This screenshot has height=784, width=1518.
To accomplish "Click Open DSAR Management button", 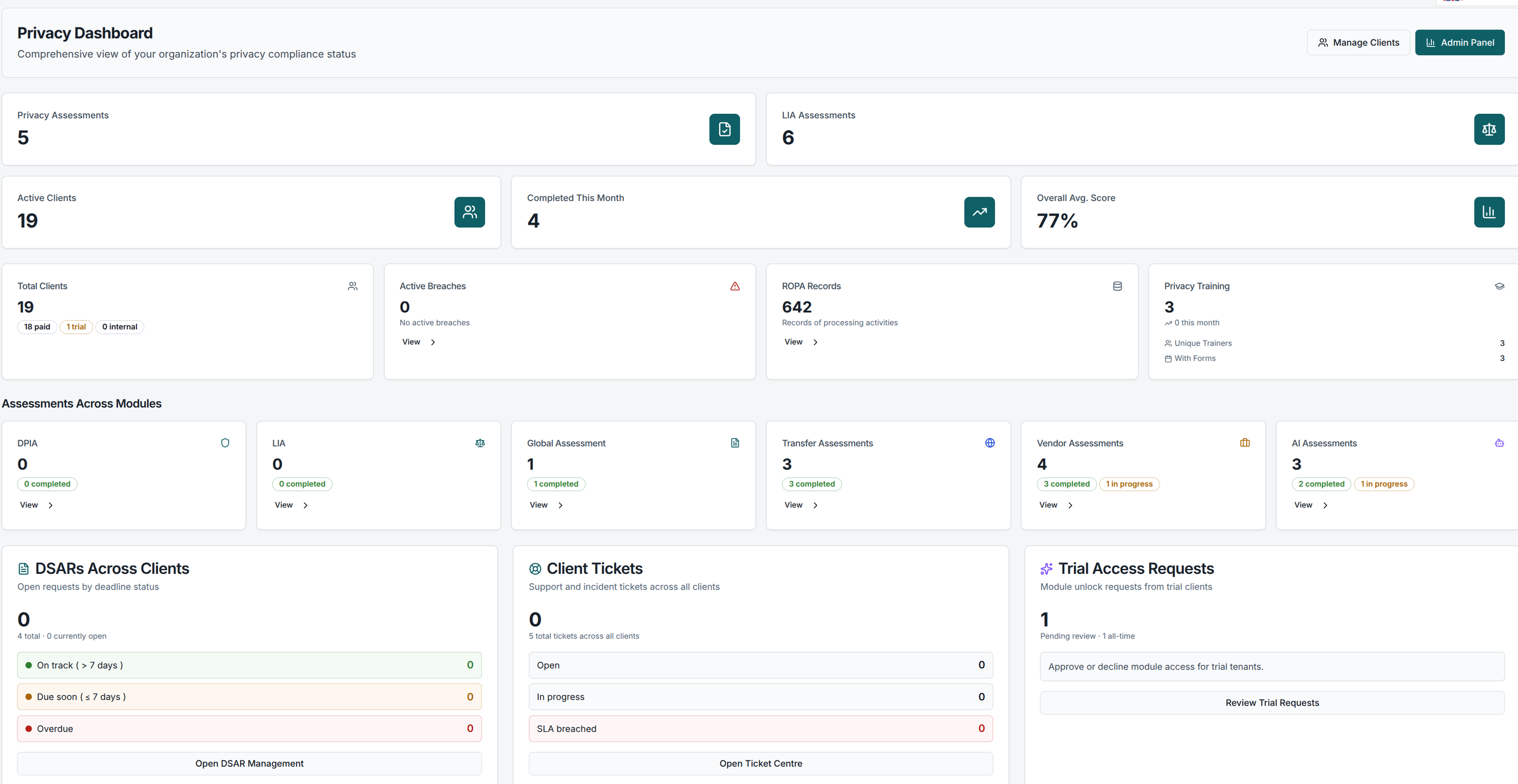I will tap(249, 763).
